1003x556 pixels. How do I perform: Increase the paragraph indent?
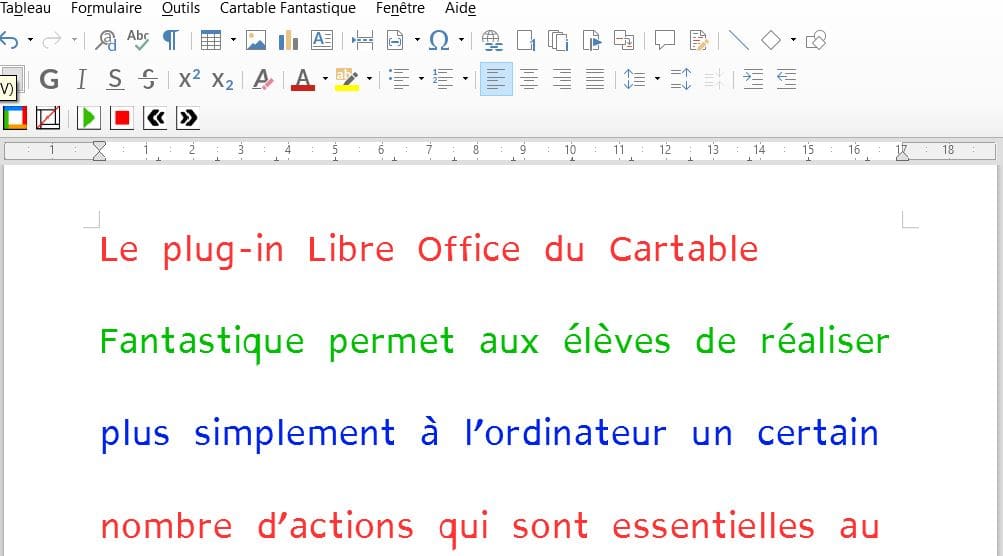[753, 79]
